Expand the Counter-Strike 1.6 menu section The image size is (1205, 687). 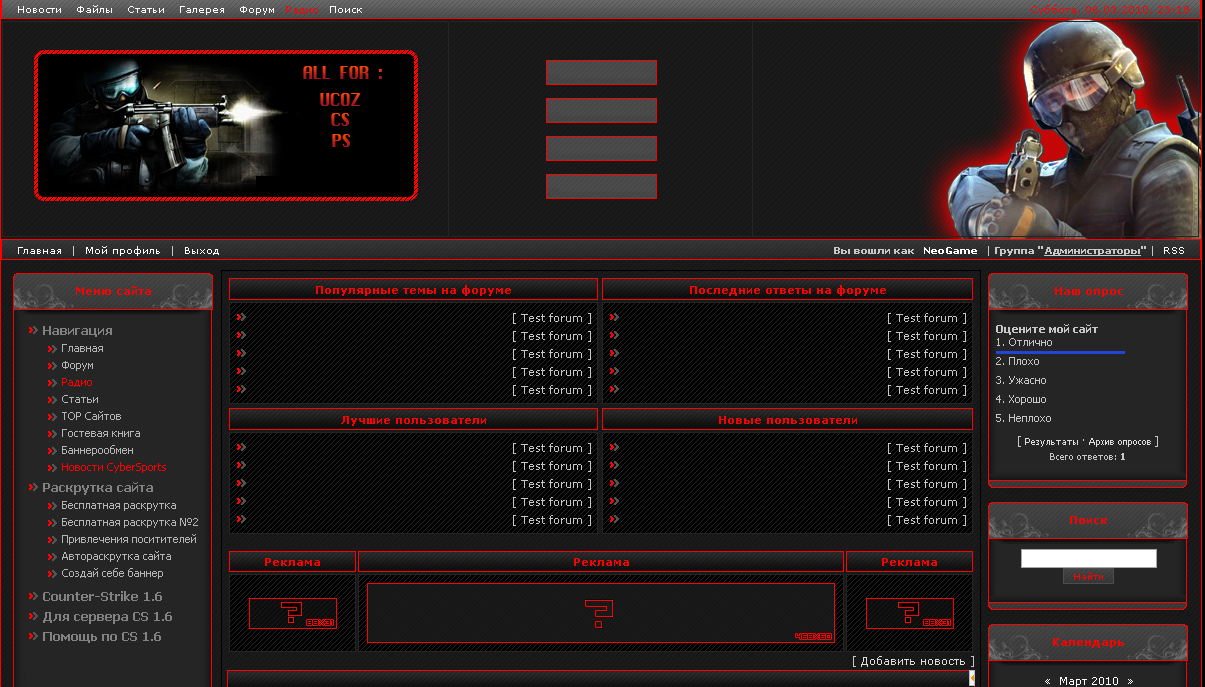(x=101, y=596)
